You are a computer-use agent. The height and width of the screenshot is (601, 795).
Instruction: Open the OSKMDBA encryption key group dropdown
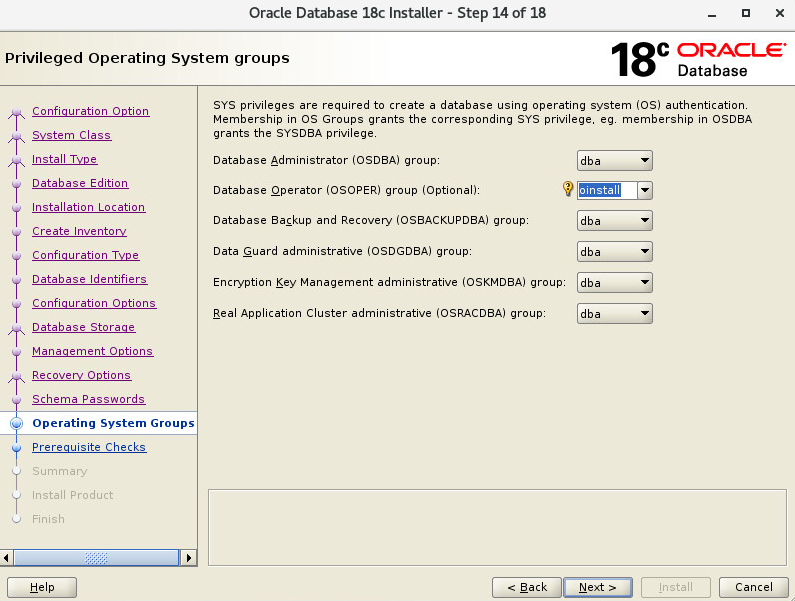(x=615, y=283)
